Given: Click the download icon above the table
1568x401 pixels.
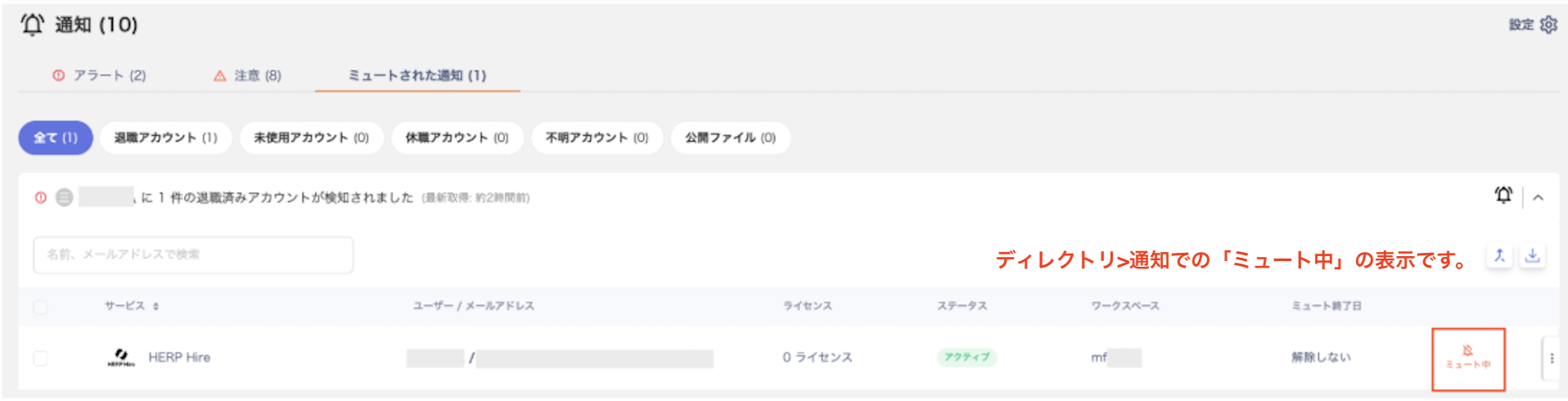Looking at the screenshot, I should pos(1532,255).
